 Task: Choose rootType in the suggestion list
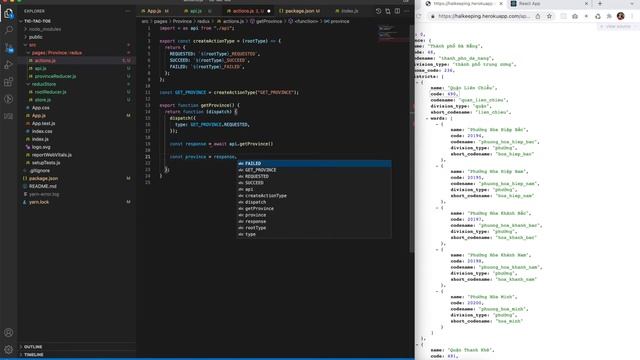314,228
